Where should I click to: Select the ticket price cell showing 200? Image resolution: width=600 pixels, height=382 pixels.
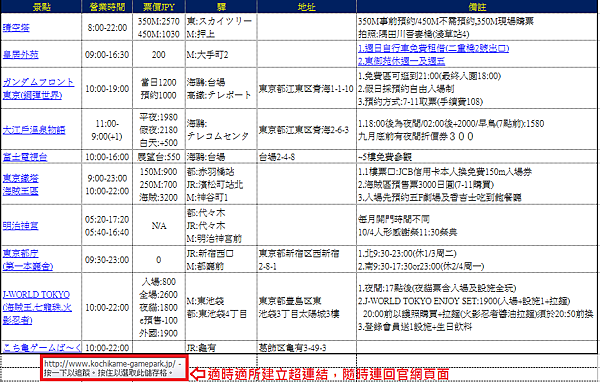click(x=159, y=54)
